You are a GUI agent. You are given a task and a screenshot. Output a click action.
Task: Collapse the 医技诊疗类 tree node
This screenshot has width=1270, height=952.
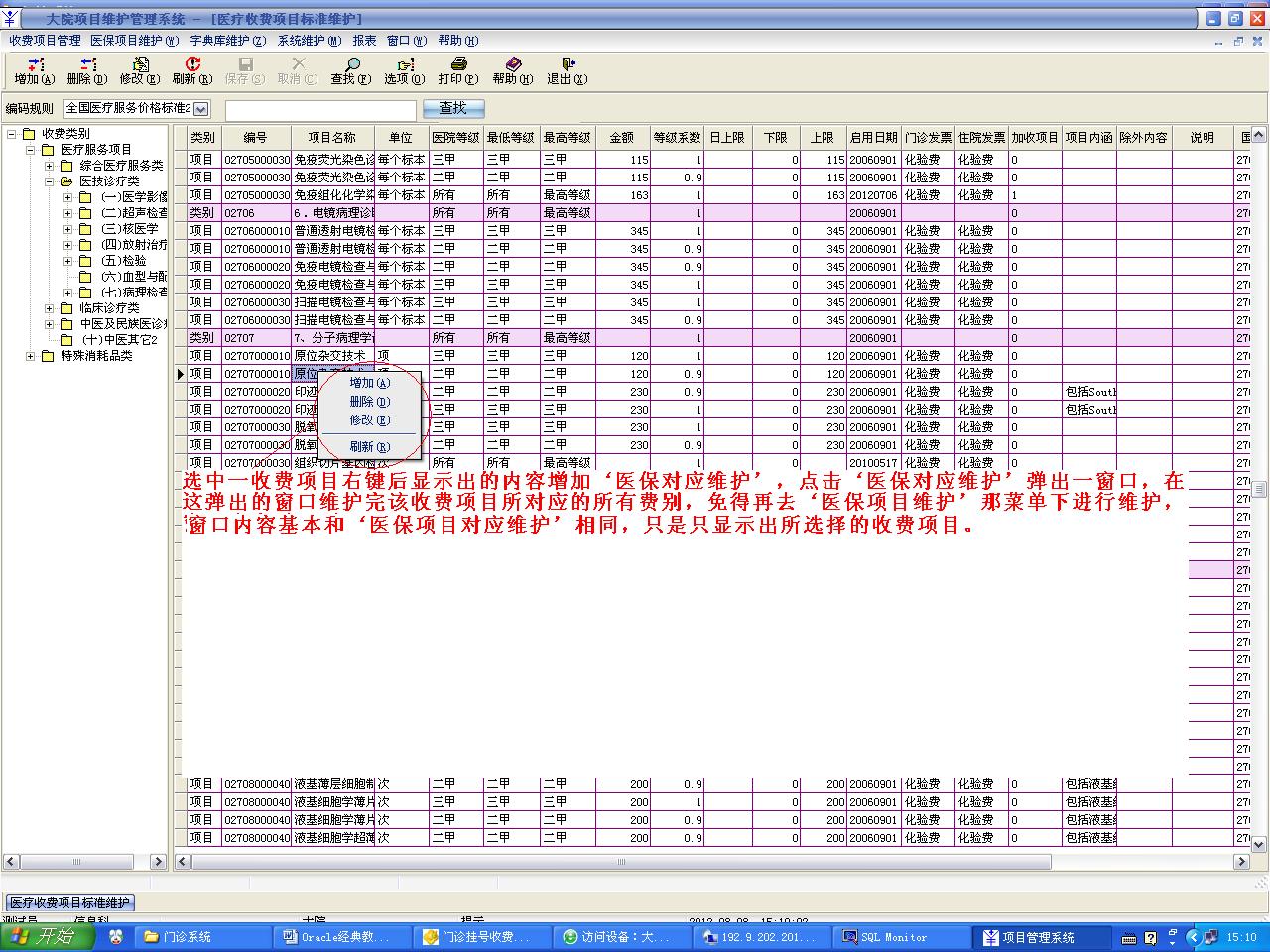click(x=50, y=181)
